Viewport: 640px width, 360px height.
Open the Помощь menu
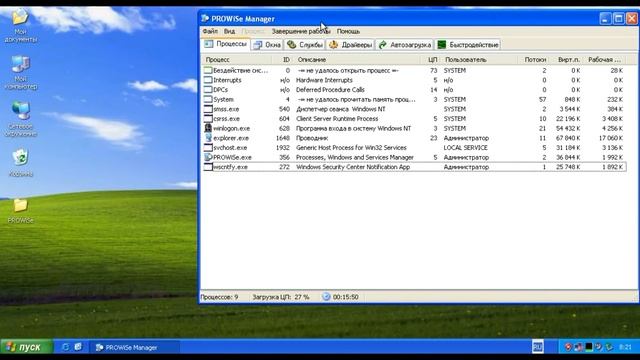coord(348,31)
